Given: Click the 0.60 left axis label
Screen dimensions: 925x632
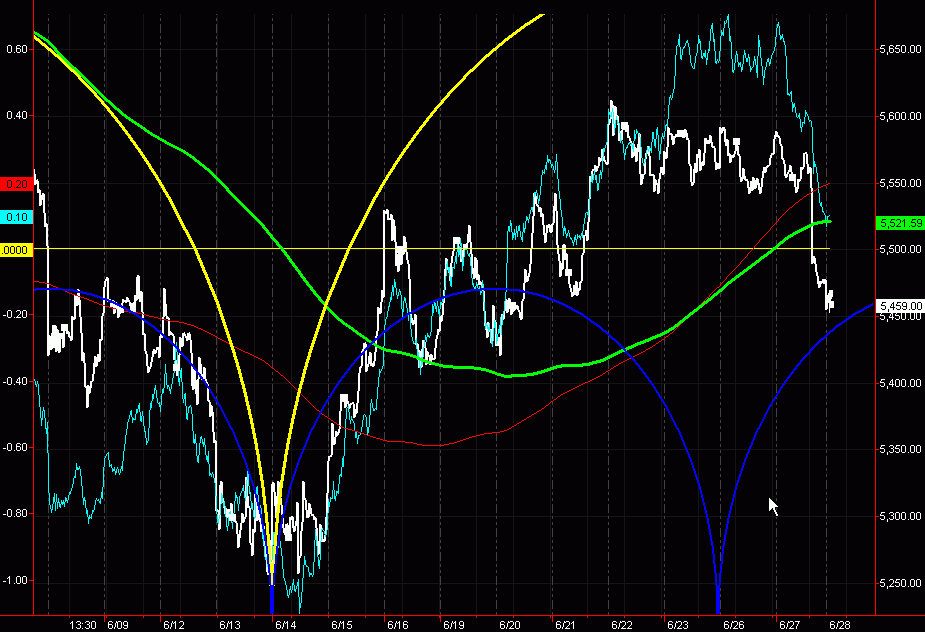Looking at the screenshot, I should pyautogui.click(x=17, y=49).
